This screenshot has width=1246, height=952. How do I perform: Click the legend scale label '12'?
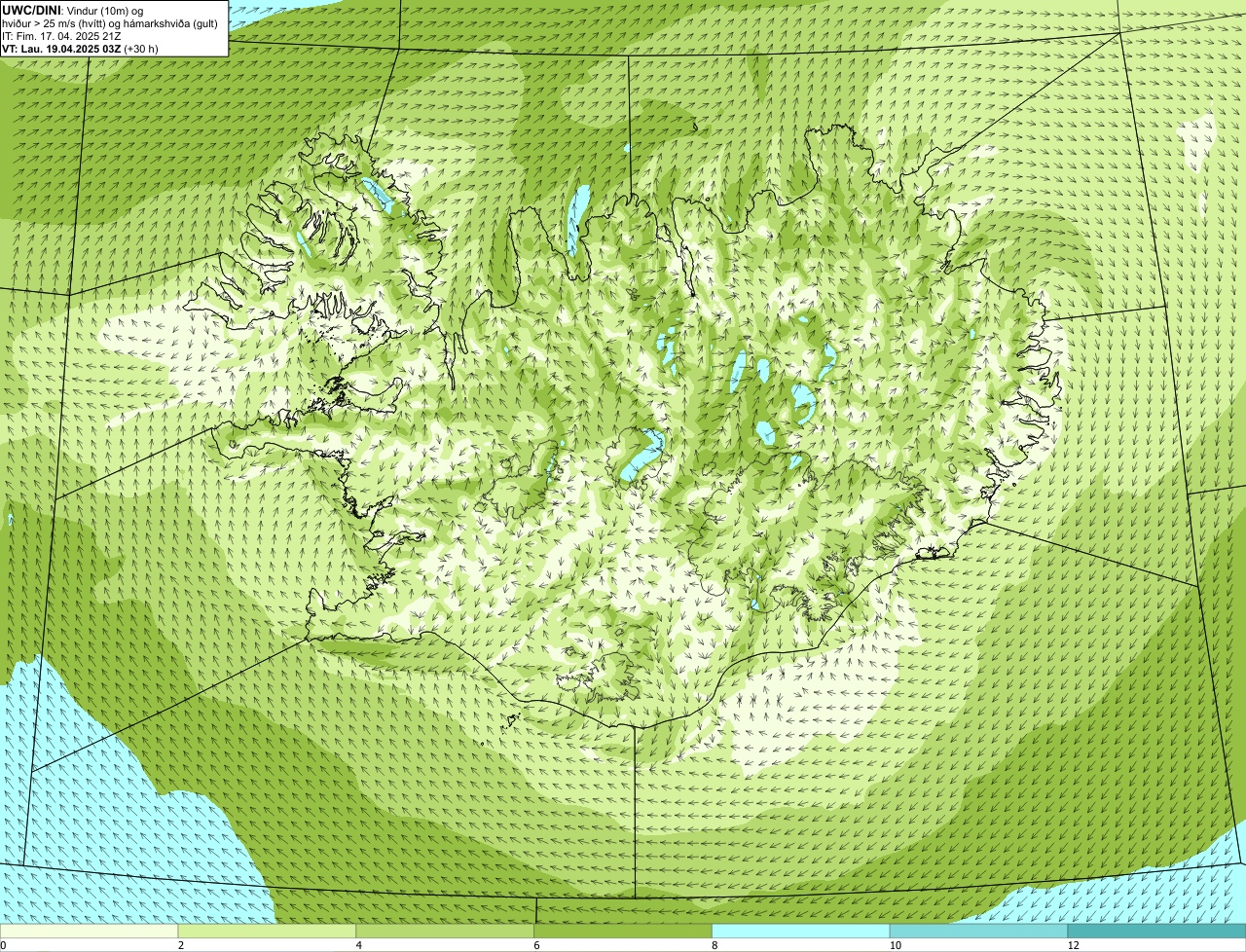(x=1073, y=945)
